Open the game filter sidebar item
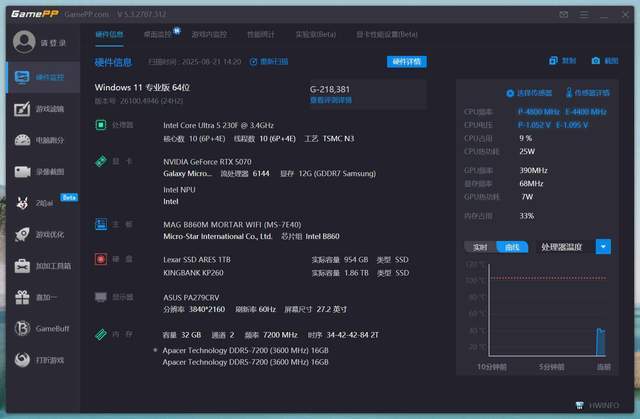640x419 pixels. 43,109
